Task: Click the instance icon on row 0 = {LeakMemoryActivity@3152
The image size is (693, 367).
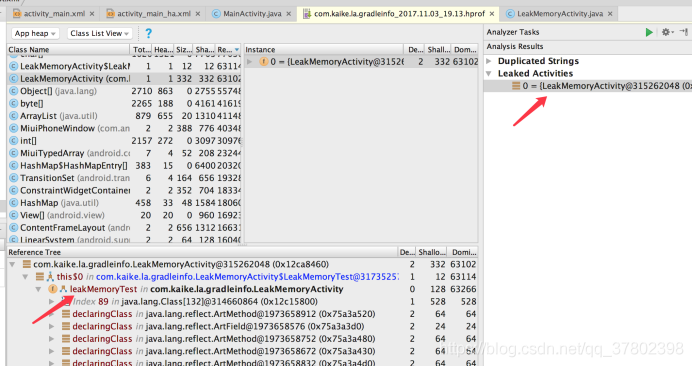Action: click(x=263, y=62)
